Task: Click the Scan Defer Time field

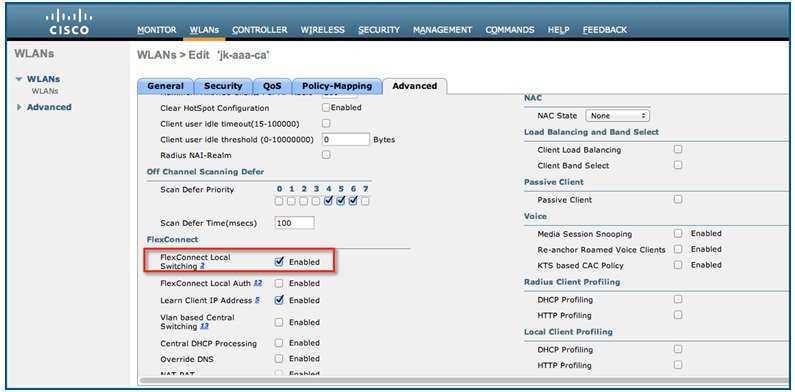Action: point(295,223)
